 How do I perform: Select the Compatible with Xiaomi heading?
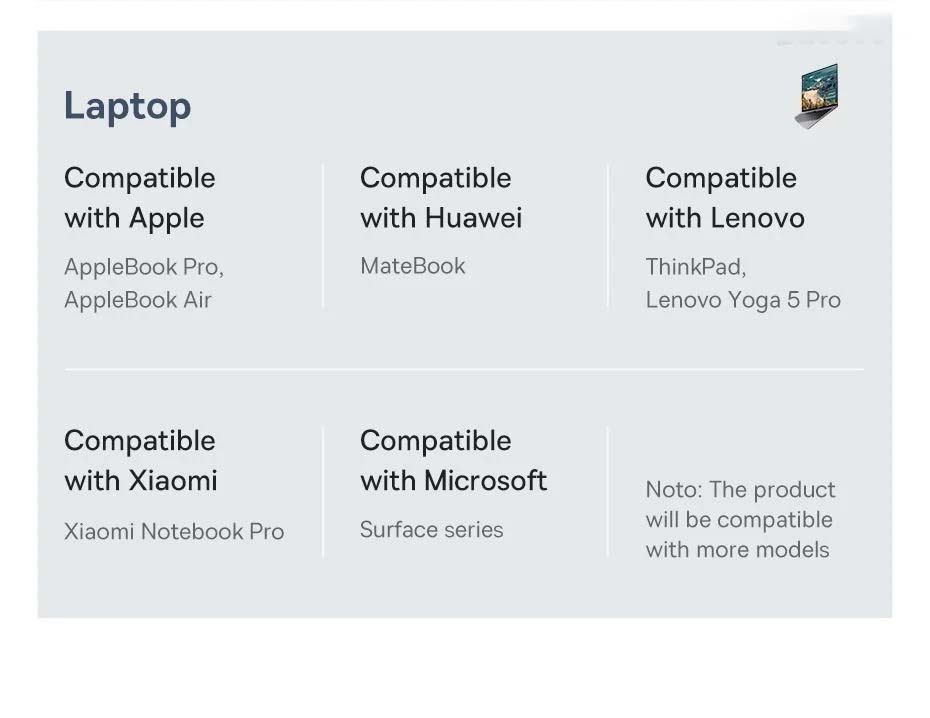[140, 460]
